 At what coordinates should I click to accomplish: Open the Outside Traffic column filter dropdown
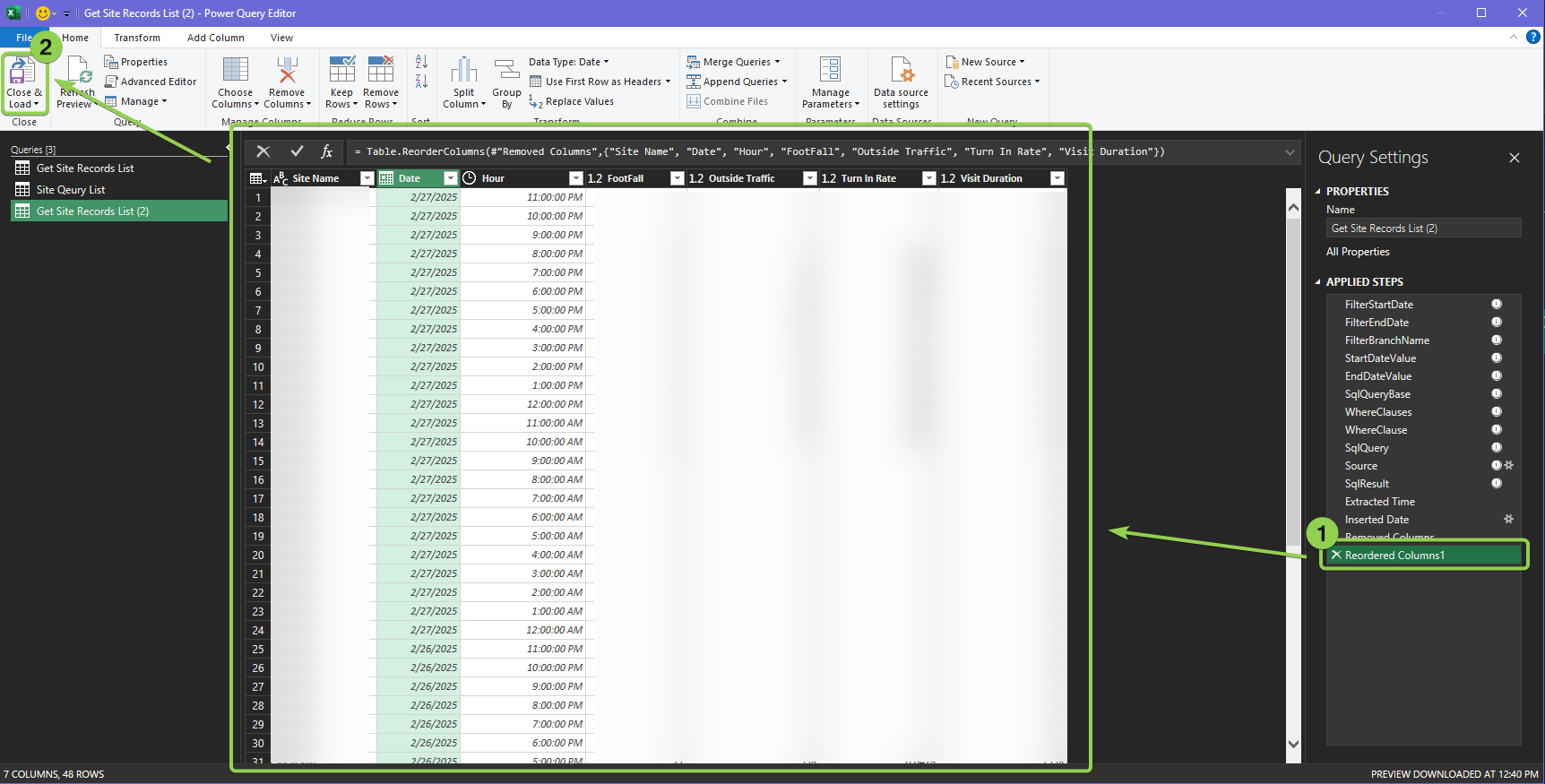810,178
